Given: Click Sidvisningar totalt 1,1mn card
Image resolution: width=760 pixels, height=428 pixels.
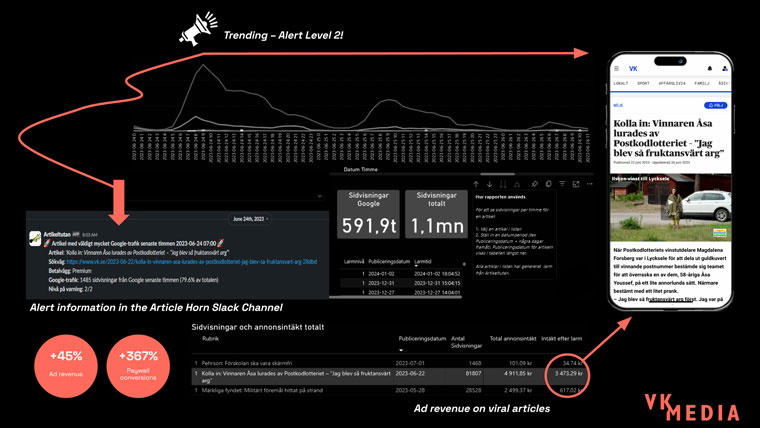Looking at the screenshot, I should click(x=436, y=214).
